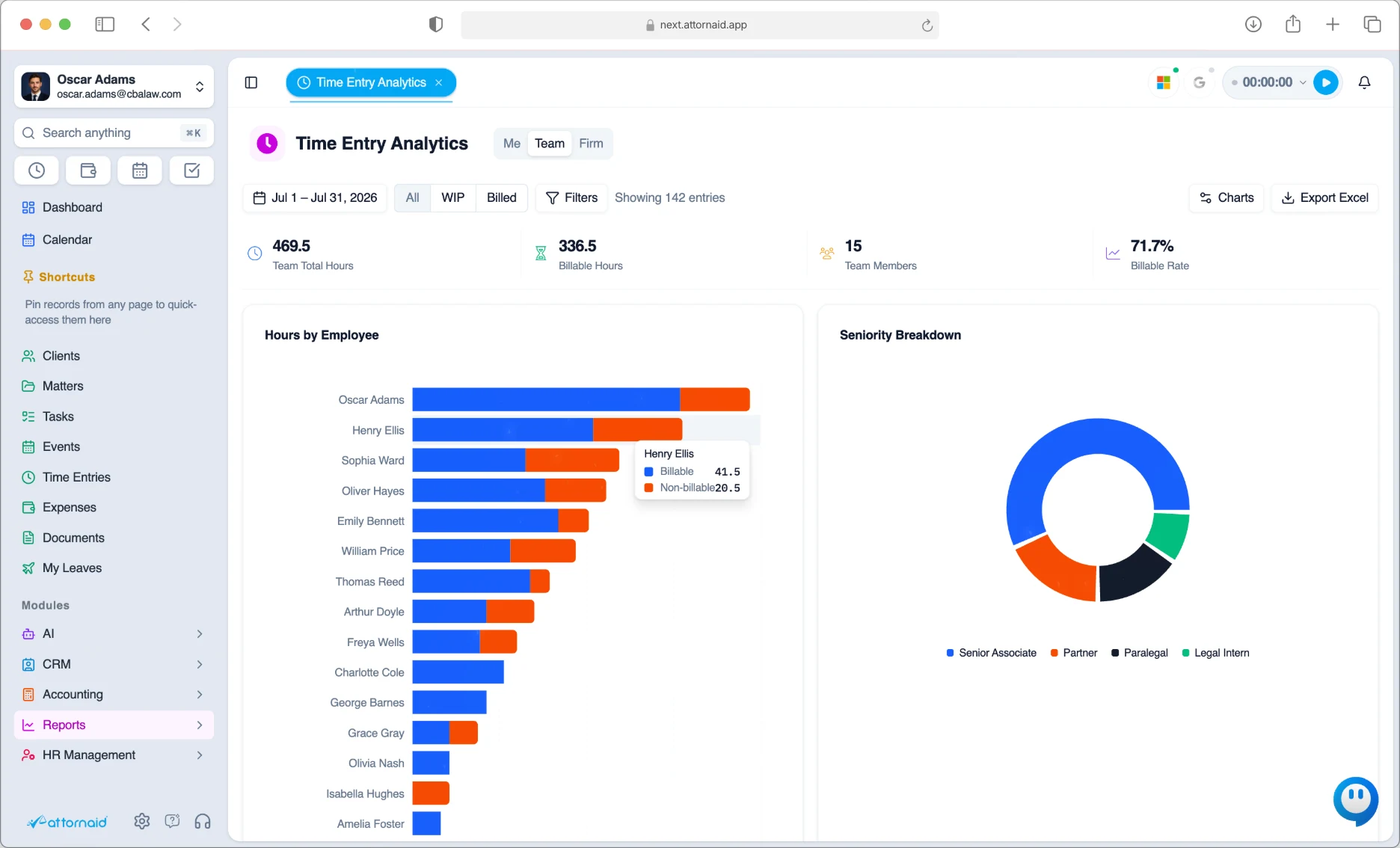Open the timer dropdown arrow
Screen dimensions: 1400x848
1303,82
